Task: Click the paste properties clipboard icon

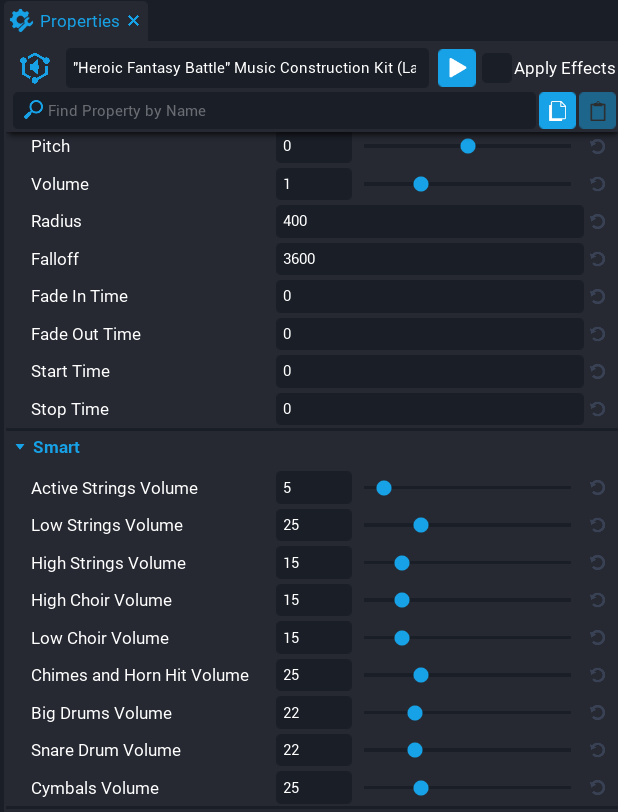Action: pos(597,110)
